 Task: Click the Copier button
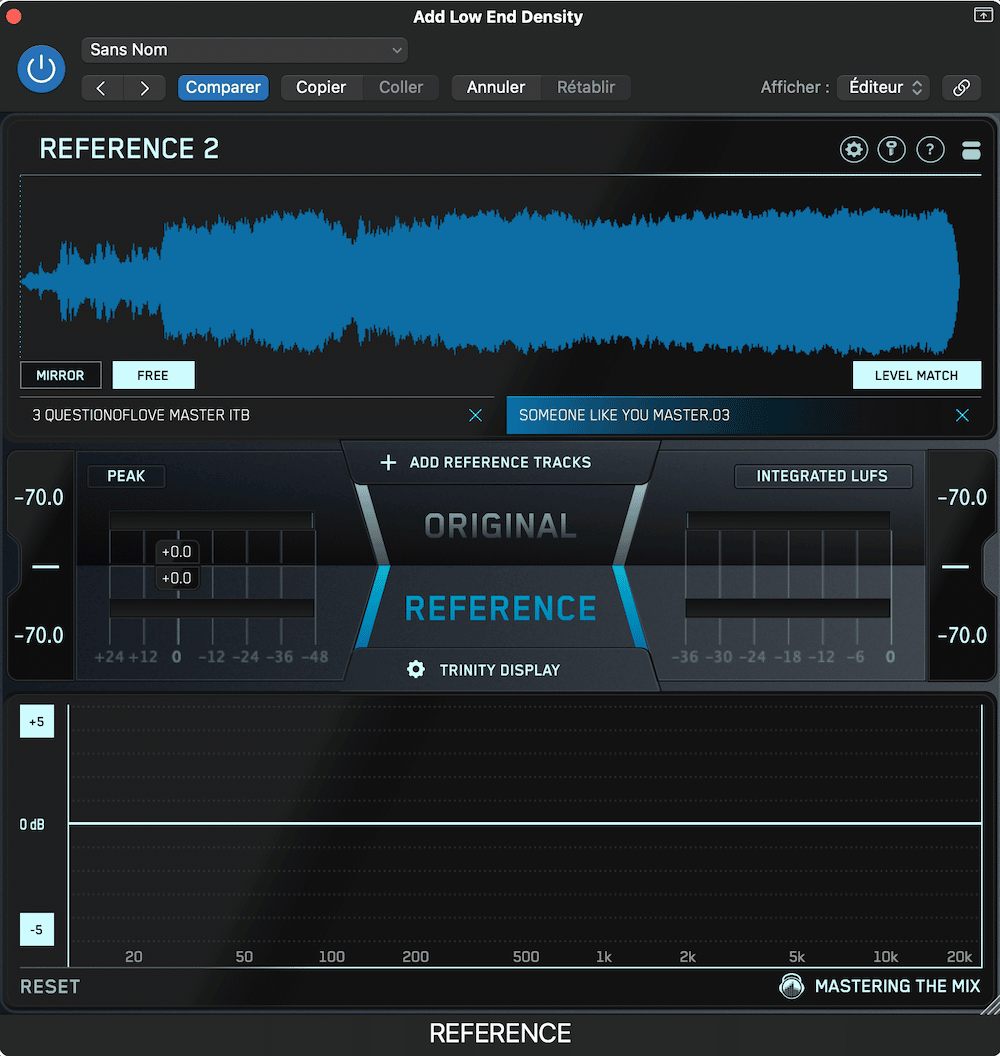[x=321, y=88]
